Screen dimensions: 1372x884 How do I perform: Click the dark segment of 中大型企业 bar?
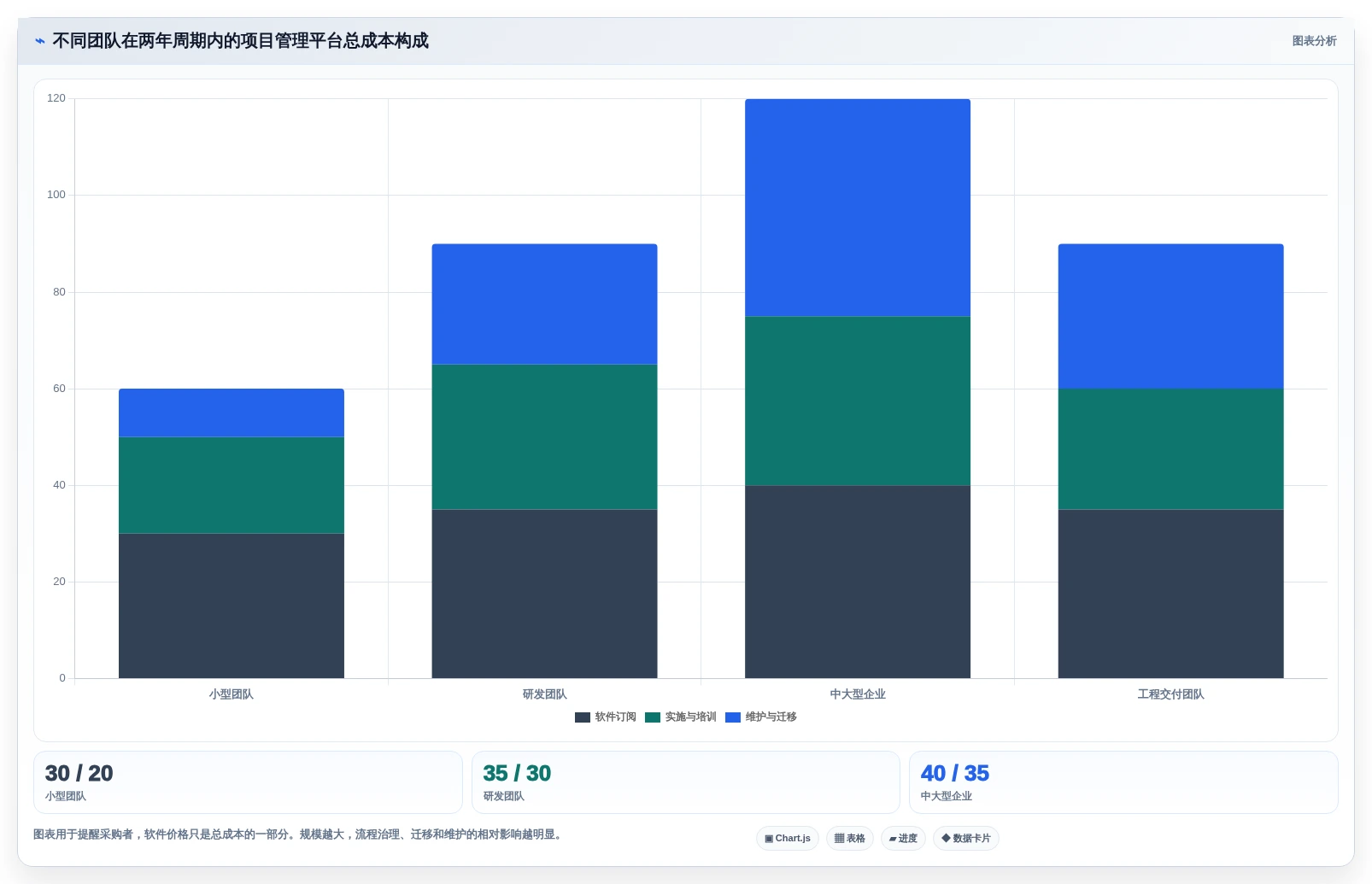[x=858, y=583]
